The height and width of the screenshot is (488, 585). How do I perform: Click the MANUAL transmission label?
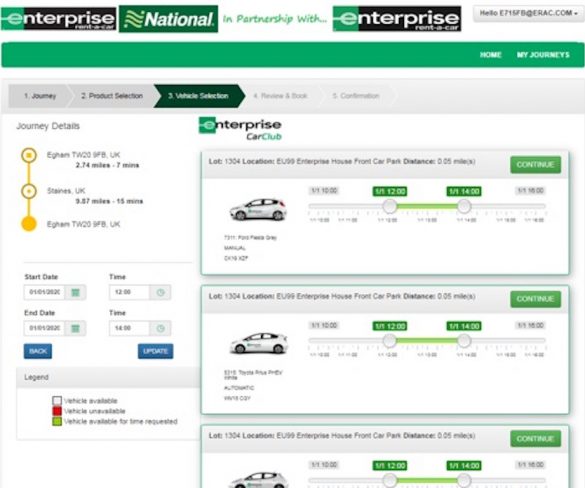[x=235, y=248]
